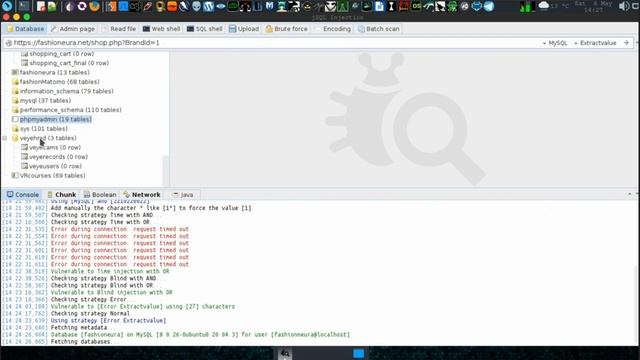Image resolution: width=640 pixels, height=360 pixels.
Task: Click the arrow button to start injection
Action: click(x=626, y=43)
